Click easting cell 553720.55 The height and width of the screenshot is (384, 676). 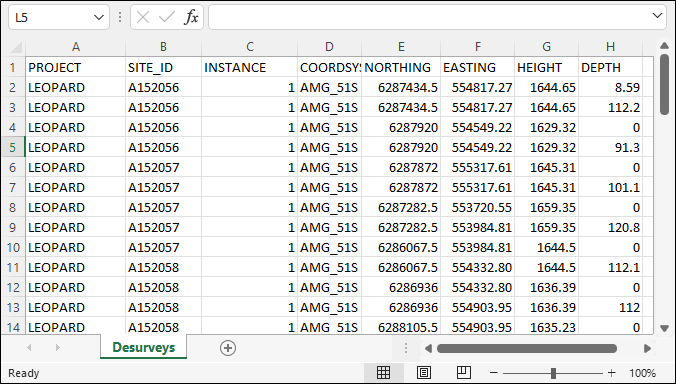(x=477, y=207)
